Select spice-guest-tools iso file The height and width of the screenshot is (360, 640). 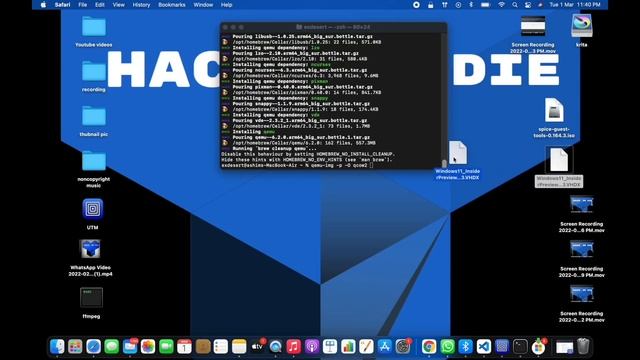point(554,110)
